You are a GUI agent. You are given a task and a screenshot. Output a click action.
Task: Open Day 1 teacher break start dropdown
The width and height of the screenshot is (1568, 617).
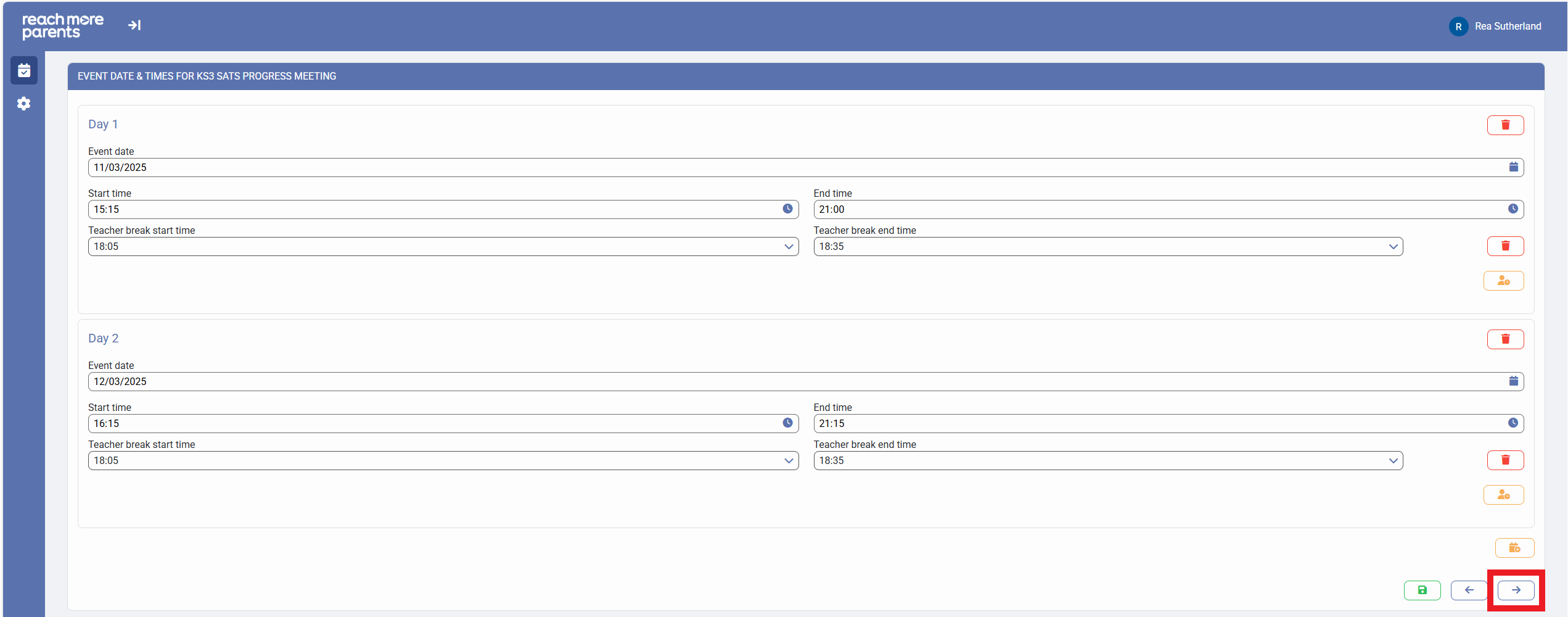coord(443,247)
